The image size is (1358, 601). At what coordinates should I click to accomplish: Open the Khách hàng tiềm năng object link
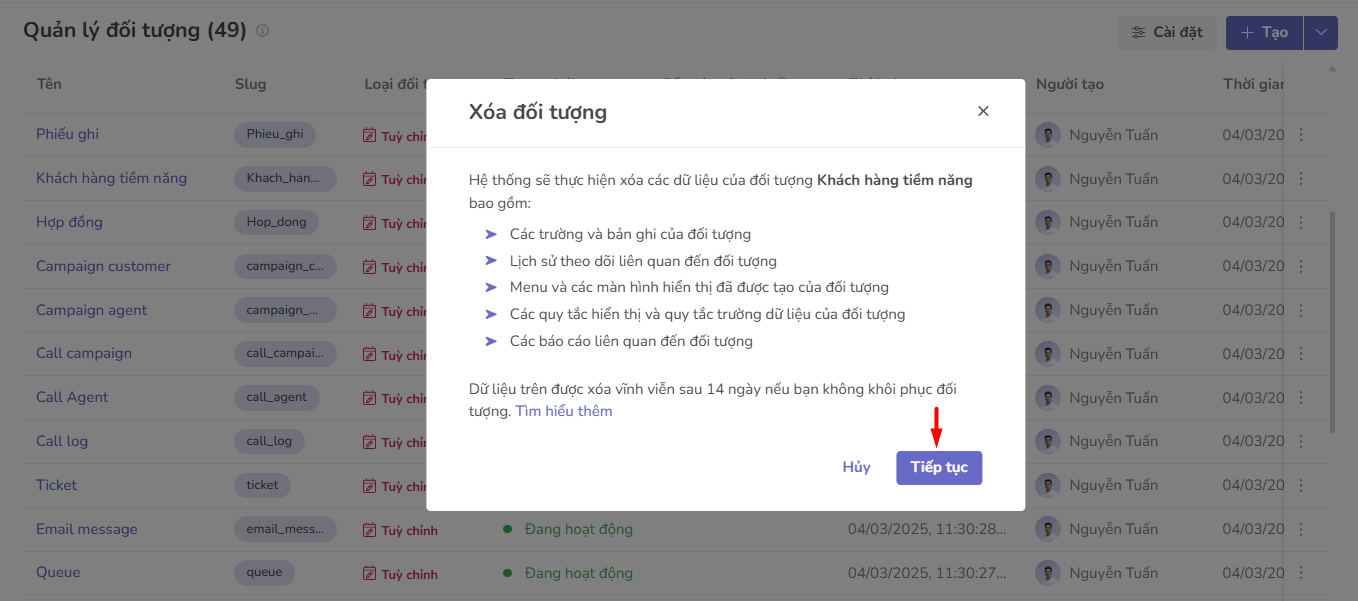click(x=111, y=178)
